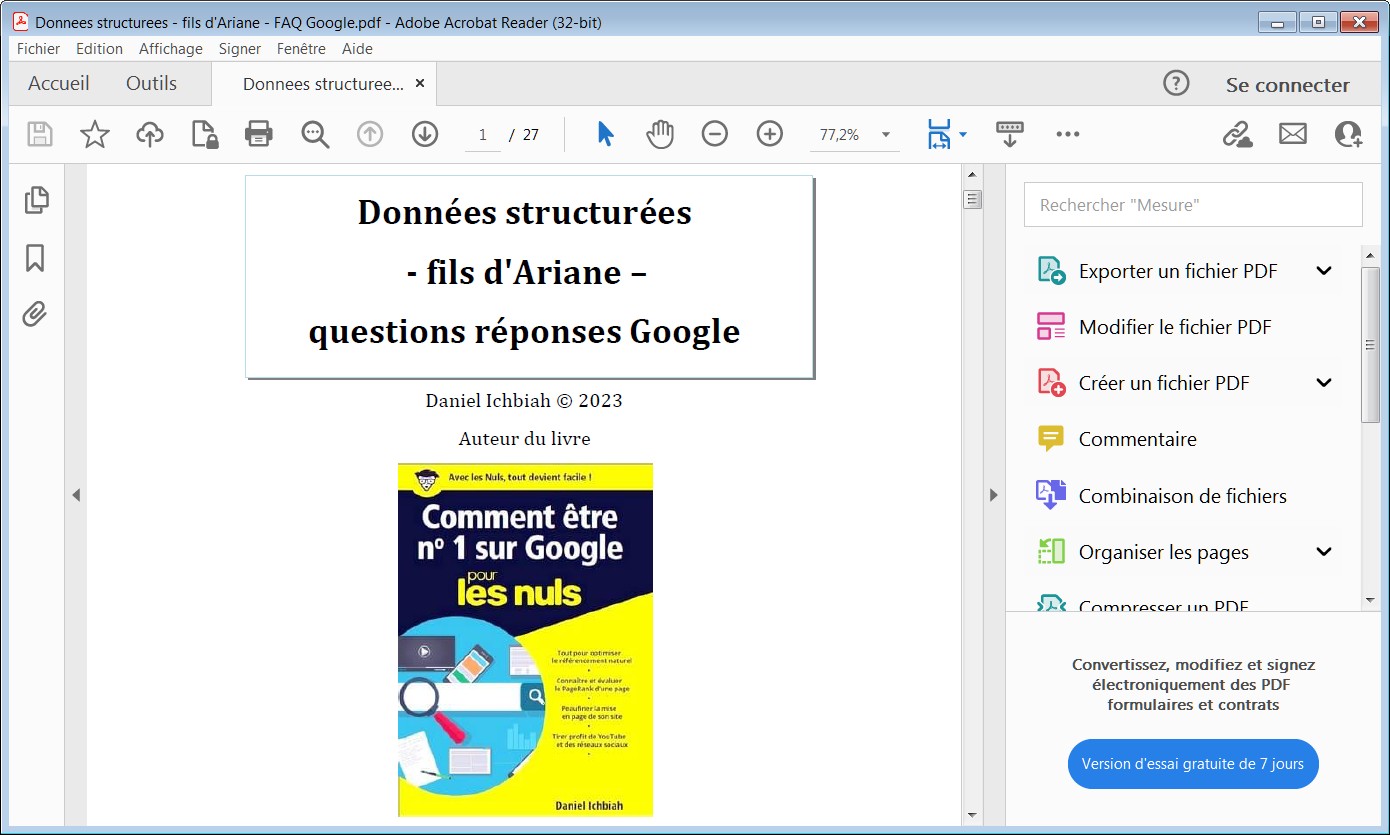The width and height of the screenshot is (1390, 835).
Task: Click in the page number field
Action: pyautogui.click(x=483, y=134)
